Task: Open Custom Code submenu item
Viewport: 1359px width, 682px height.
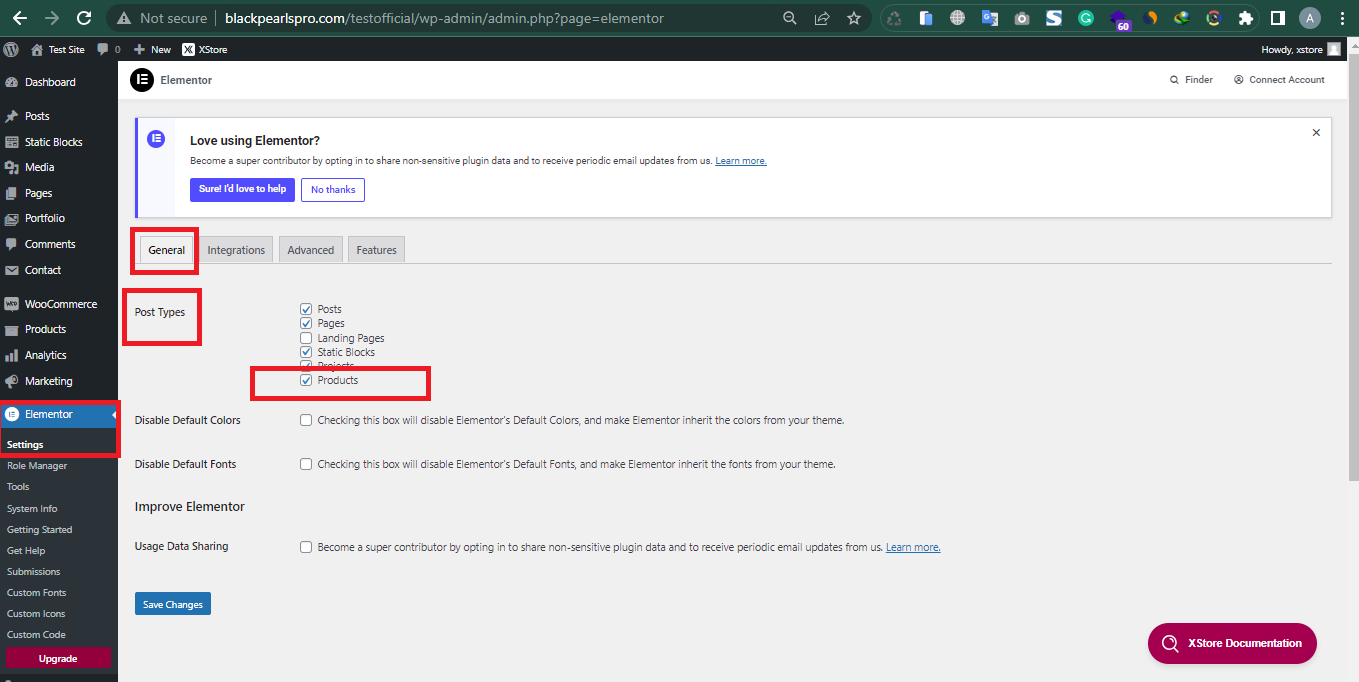Action: click(36, 634)
